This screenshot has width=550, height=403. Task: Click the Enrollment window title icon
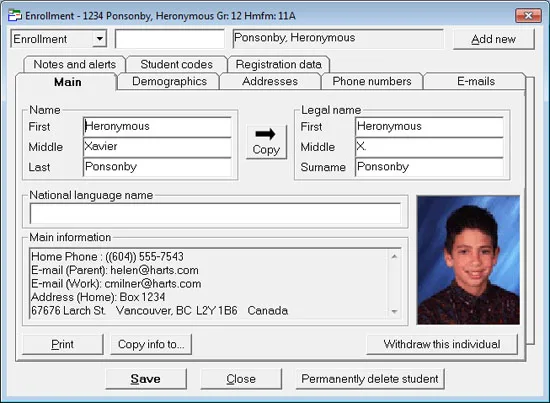click(15, 16)
